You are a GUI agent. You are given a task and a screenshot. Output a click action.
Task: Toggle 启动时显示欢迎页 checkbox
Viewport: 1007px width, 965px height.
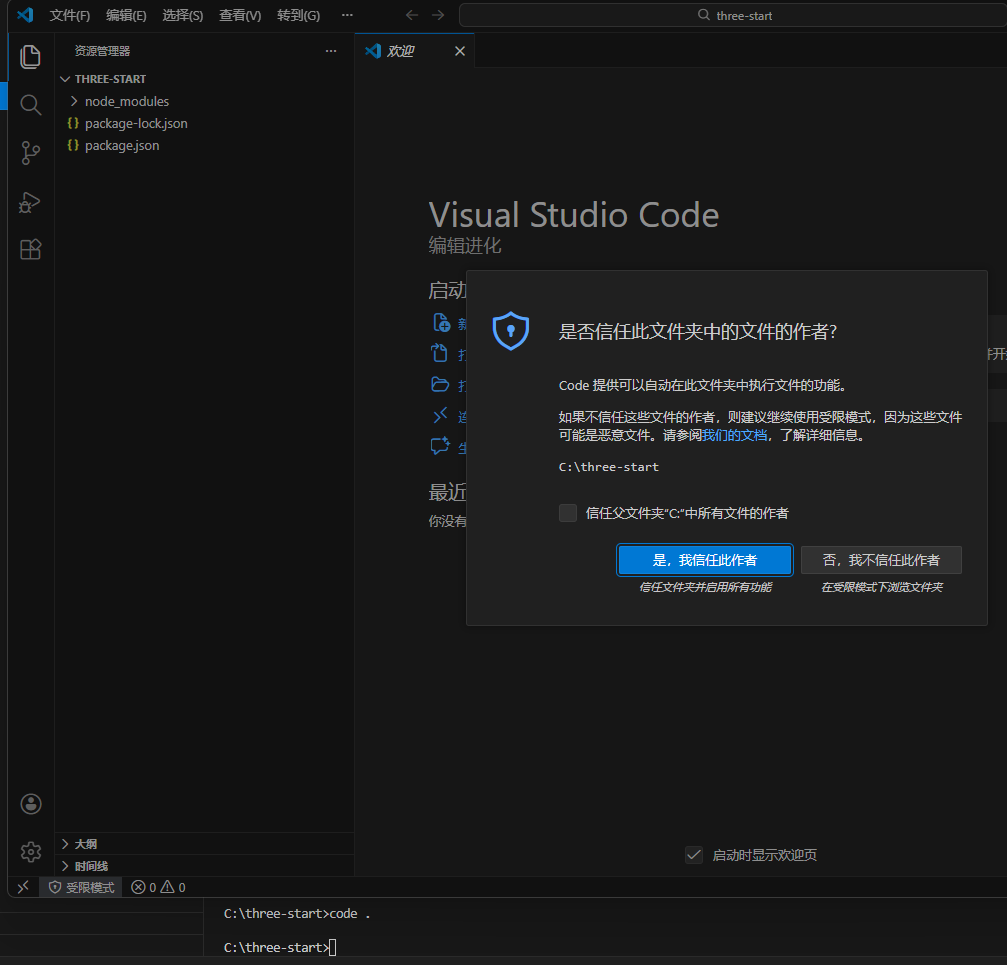[694, 855]
